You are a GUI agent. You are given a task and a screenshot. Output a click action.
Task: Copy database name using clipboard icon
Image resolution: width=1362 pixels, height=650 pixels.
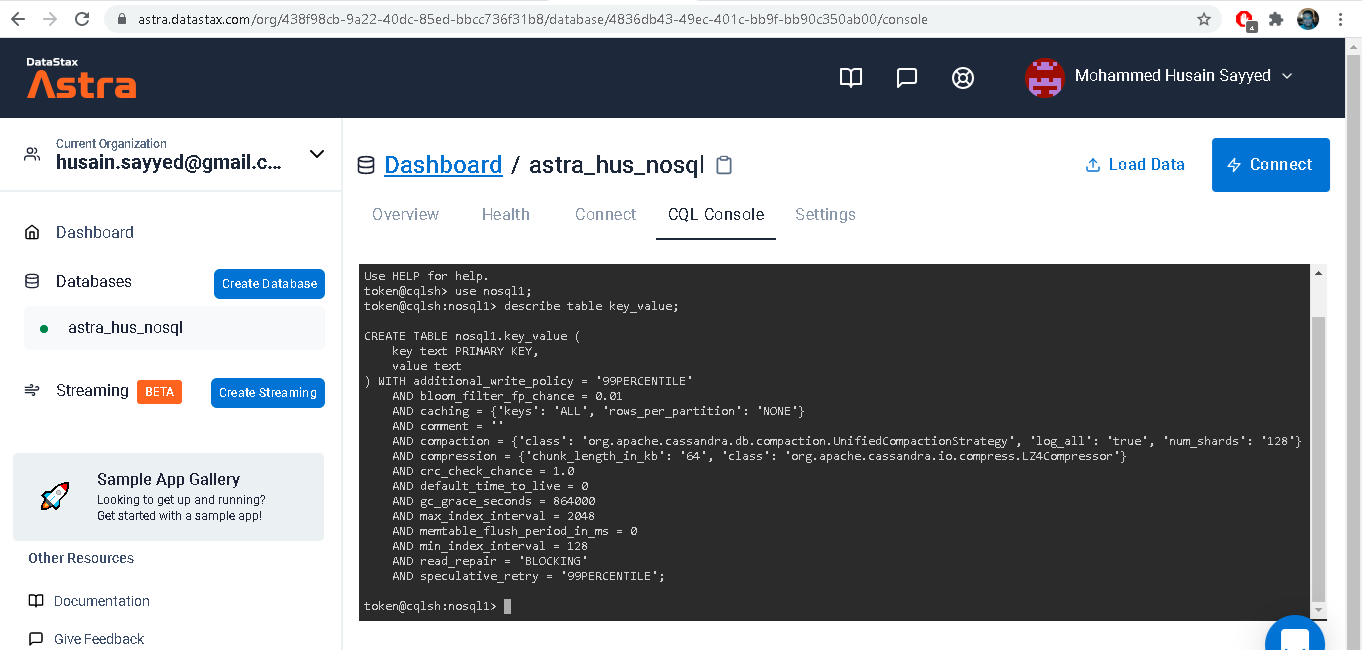tap(723, 164)
